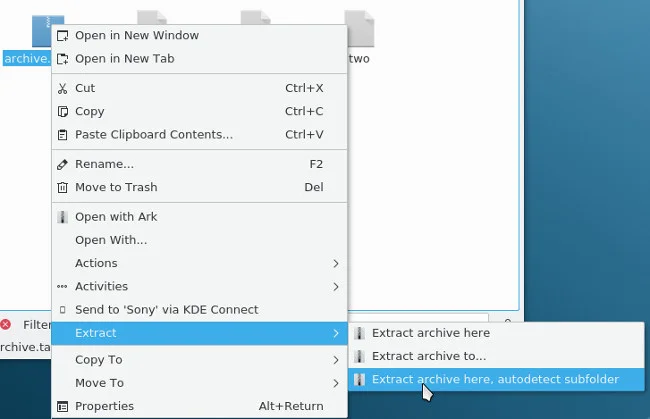Click the Open in New Window icon
The width and height of the screenshot is (650, 419).
(63, 36)
